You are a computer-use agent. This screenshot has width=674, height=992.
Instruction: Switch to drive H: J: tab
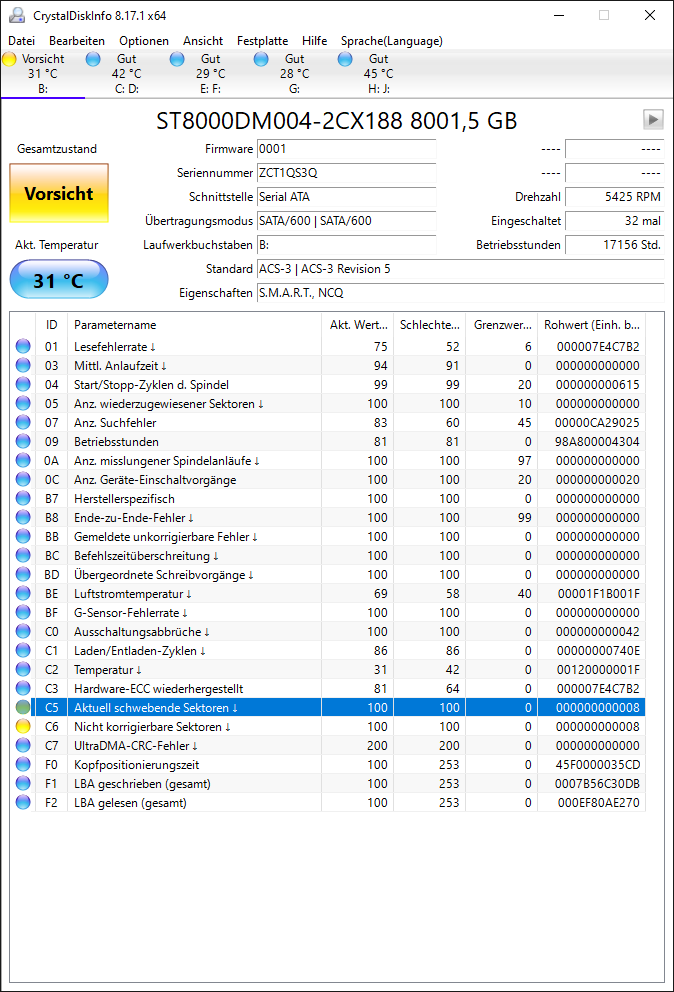click(378, 73)
